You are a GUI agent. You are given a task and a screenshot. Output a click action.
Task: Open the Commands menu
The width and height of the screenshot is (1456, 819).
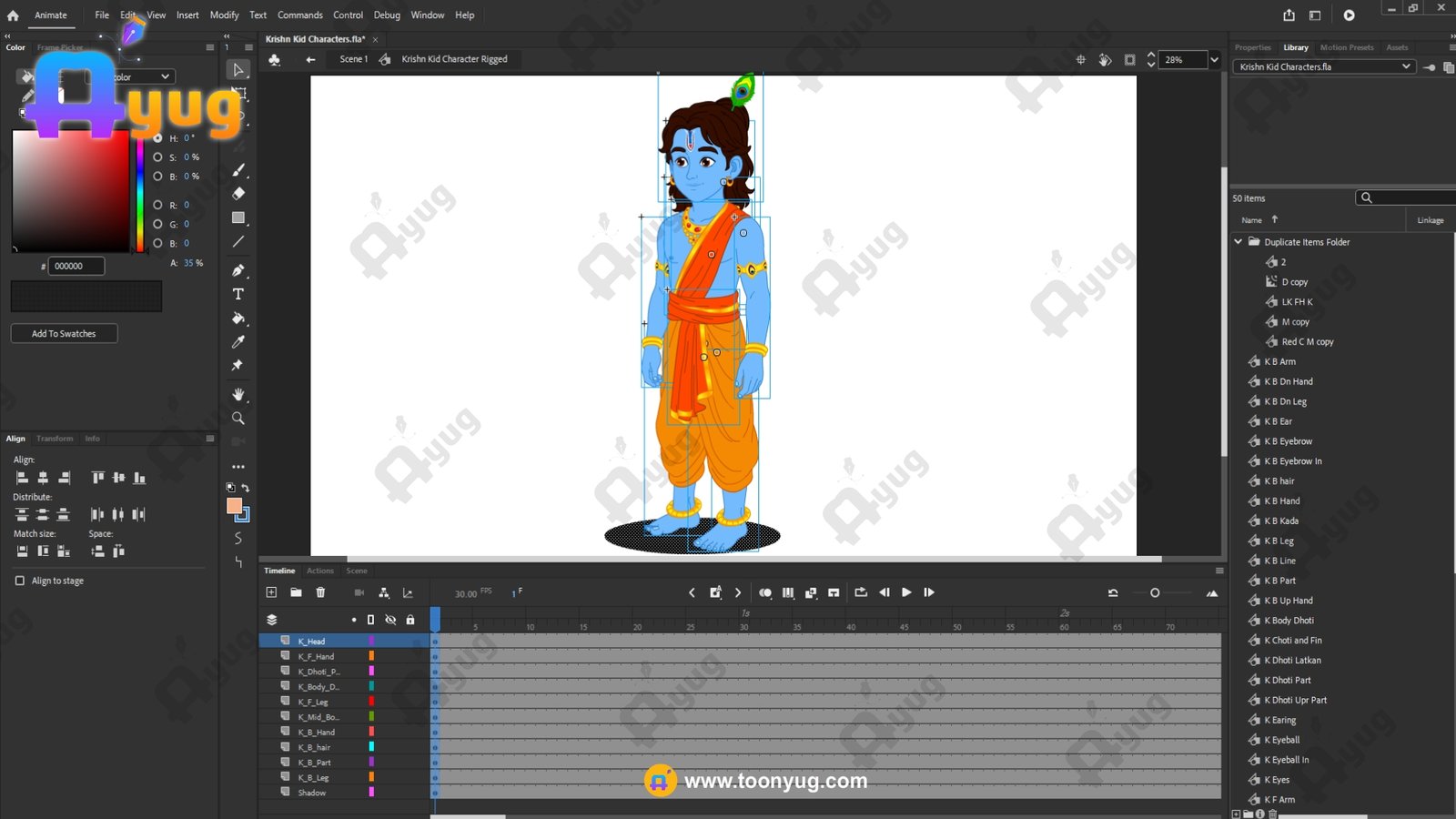[x=300, y=15]
